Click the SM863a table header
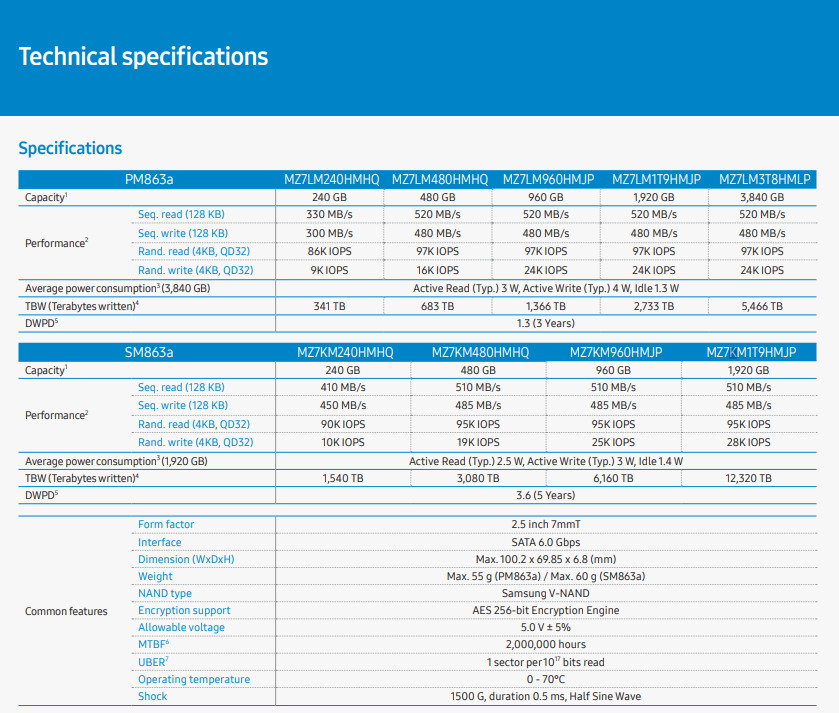Viewport: 839px width, 713px height. [x=147, y=352]
